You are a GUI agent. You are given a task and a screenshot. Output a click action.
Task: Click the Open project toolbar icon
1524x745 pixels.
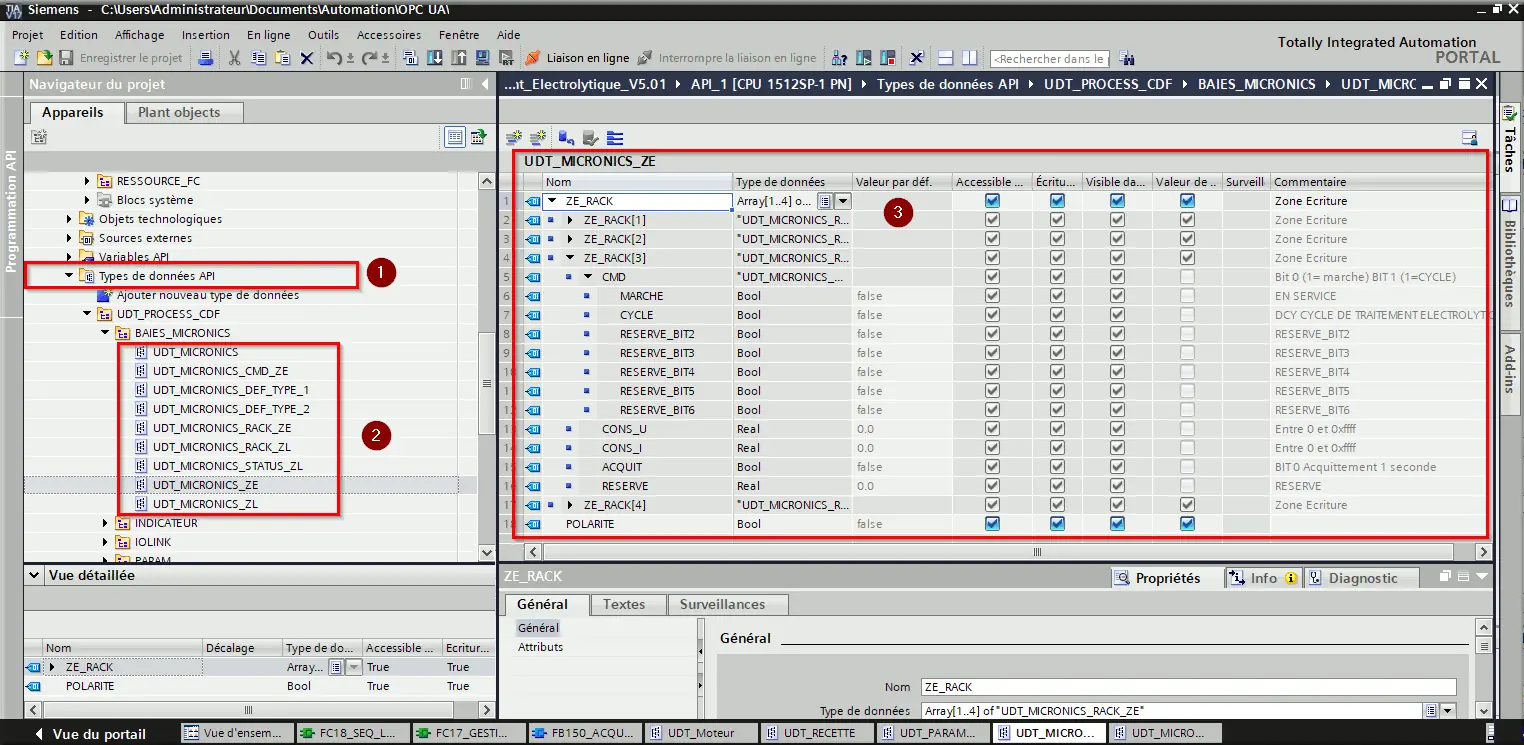tap(44, 58)
